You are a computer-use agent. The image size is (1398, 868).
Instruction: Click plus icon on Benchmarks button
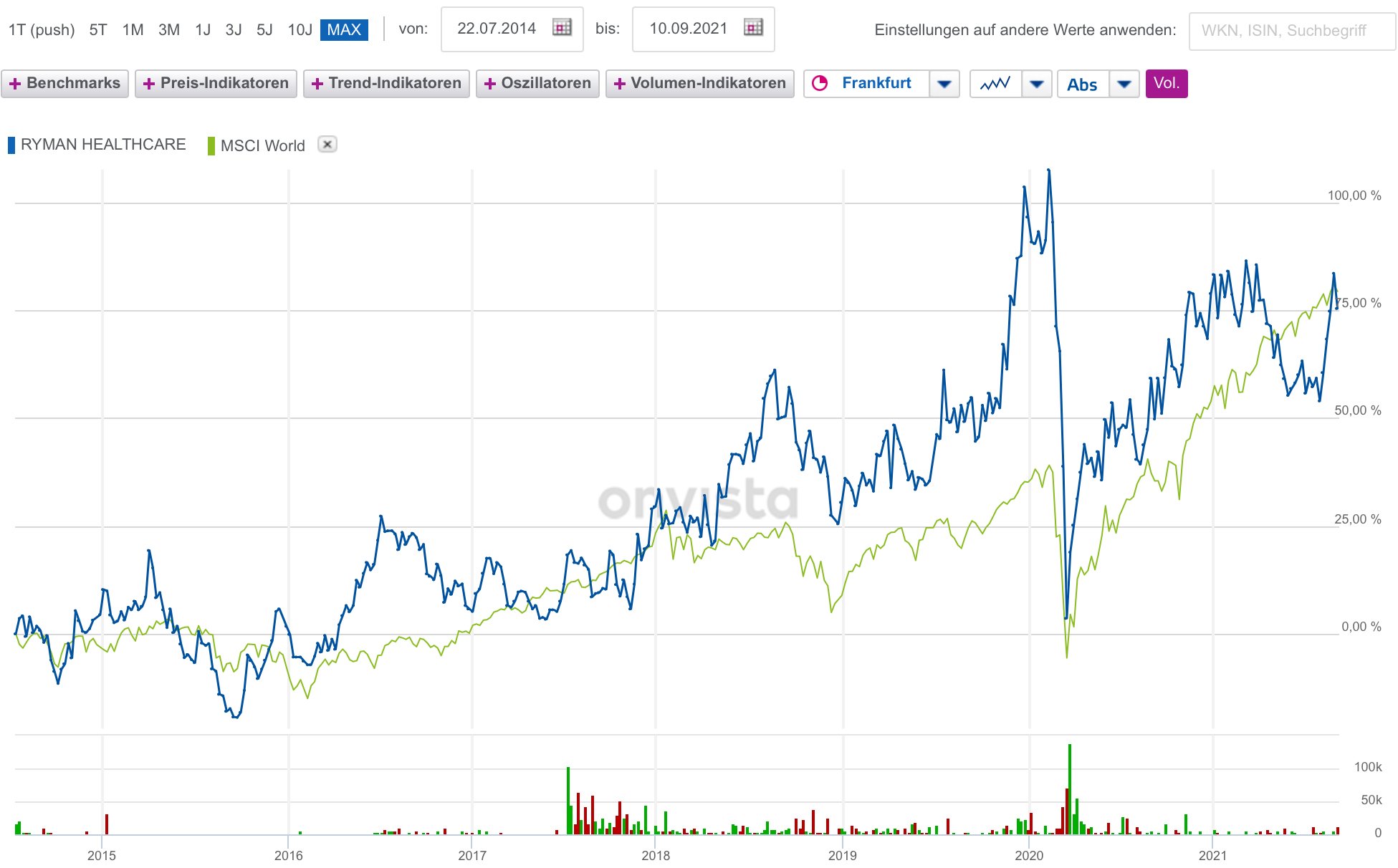(x=15, y=84)
